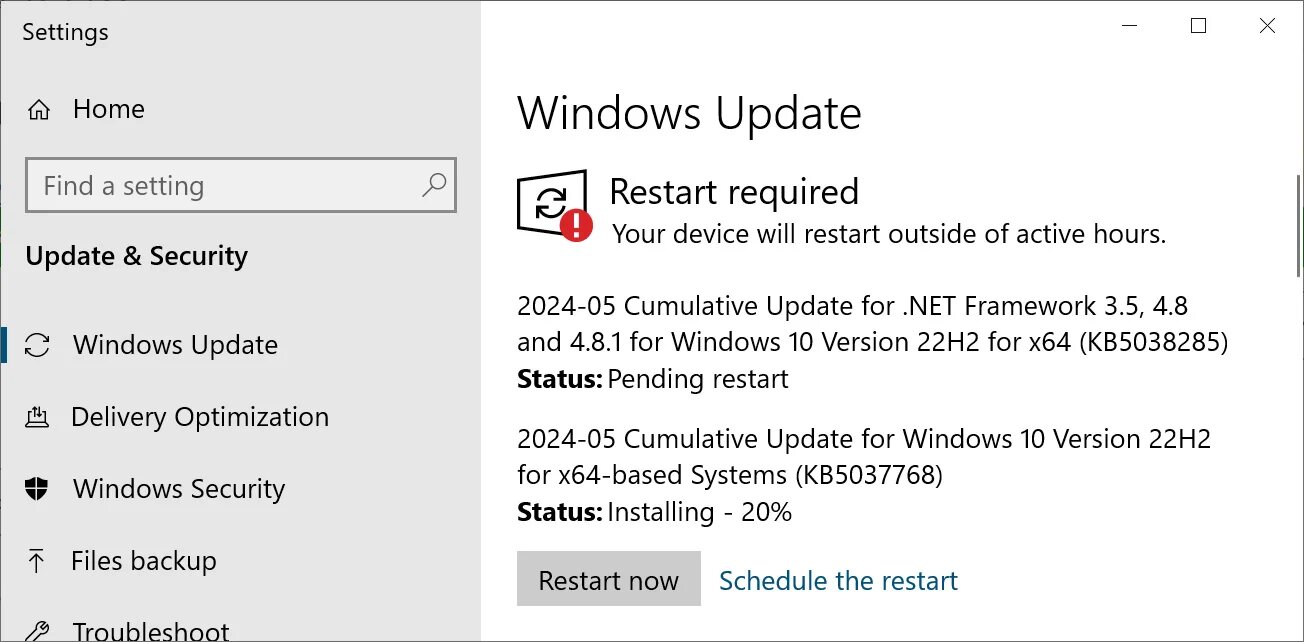Click the Files backup arrow icon
The width and height of the screenshot is (1304, 642).
[37, 561]
